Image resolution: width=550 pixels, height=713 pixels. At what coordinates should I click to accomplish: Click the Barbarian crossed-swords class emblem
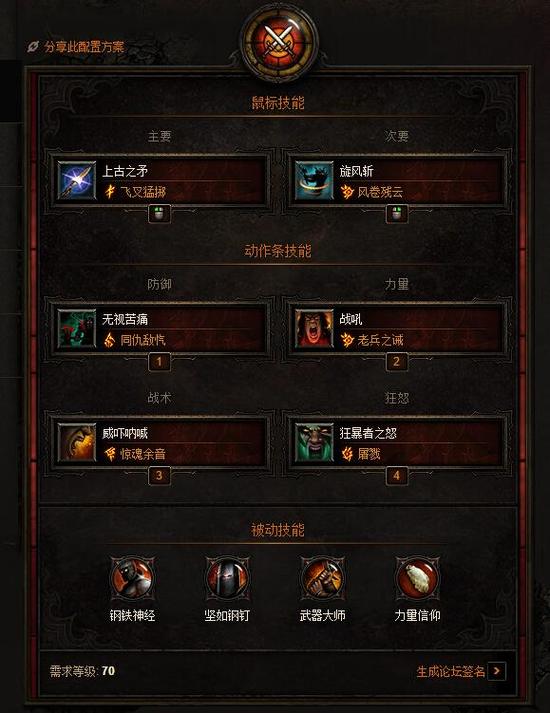[x=279, y=43]
